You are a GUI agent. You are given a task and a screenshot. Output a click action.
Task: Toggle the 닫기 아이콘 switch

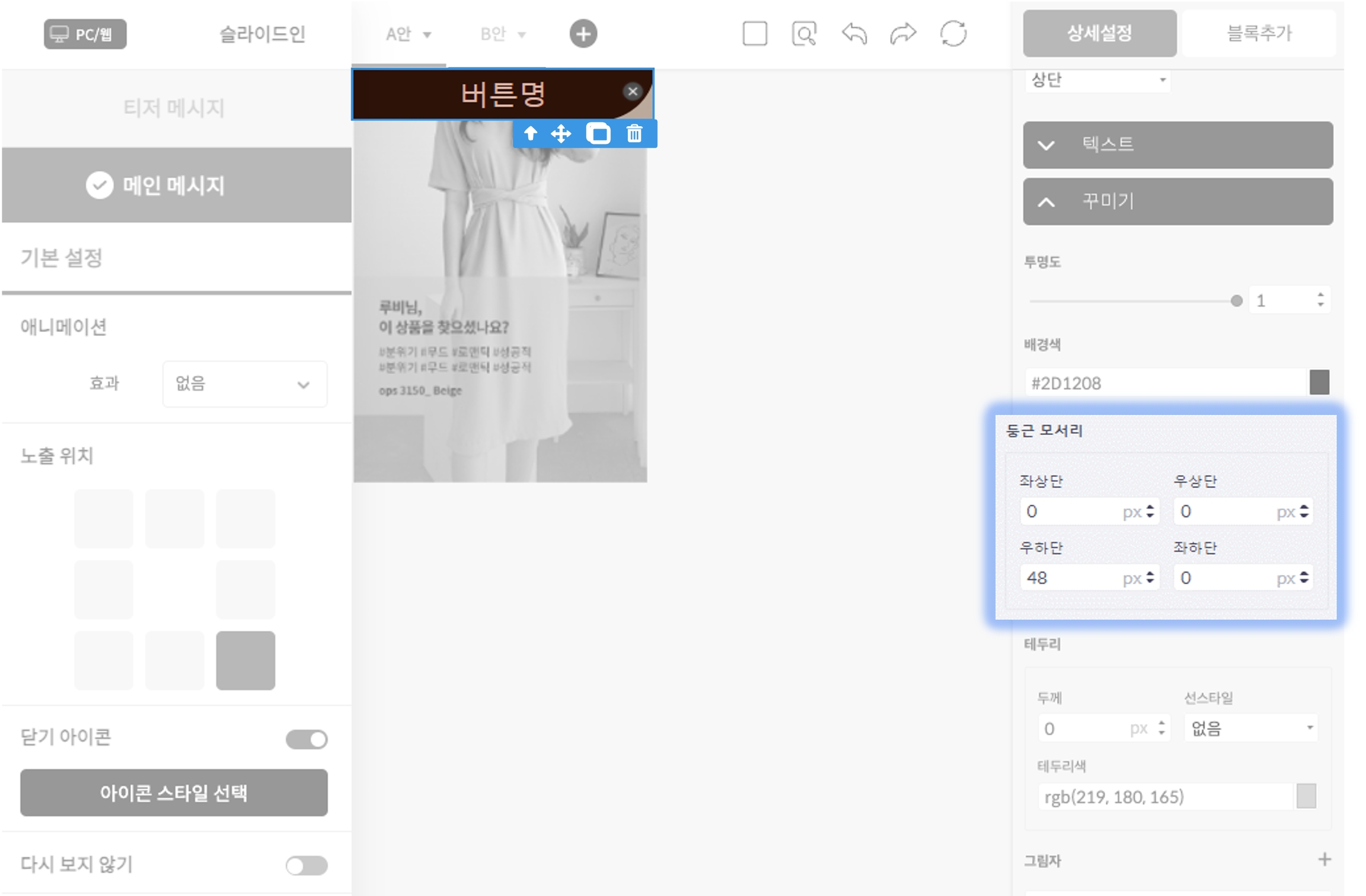307,739
